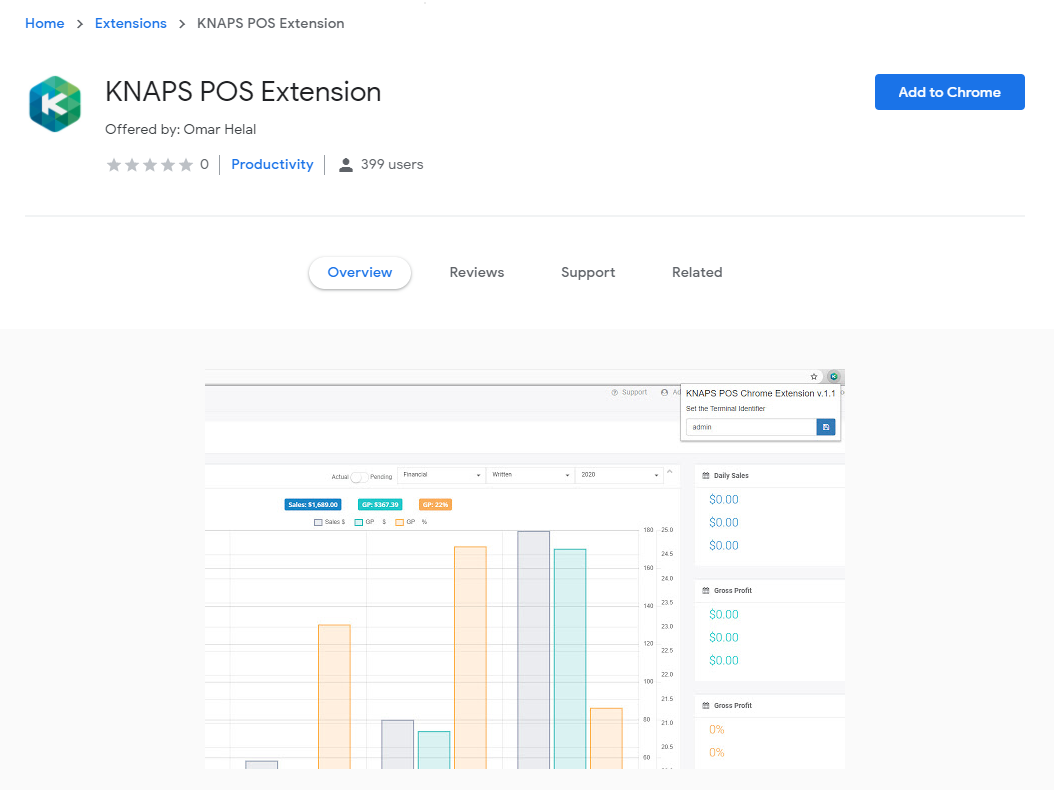This screenshot has height=790, width=1054.
Task: Switch the Actual/Pending toggle to Pending
Action: click(362, 476)
